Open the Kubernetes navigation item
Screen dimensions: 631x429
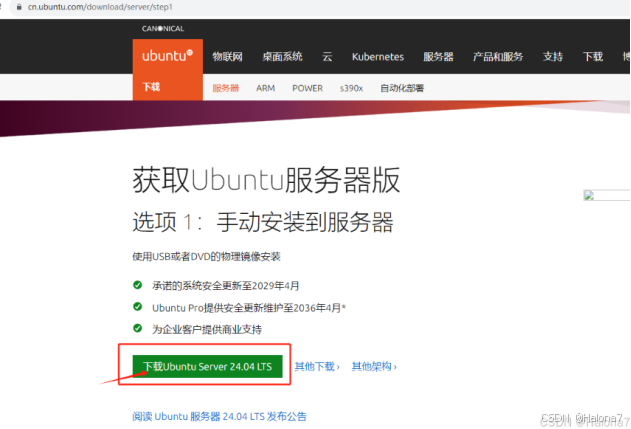(x=377, y=57)
